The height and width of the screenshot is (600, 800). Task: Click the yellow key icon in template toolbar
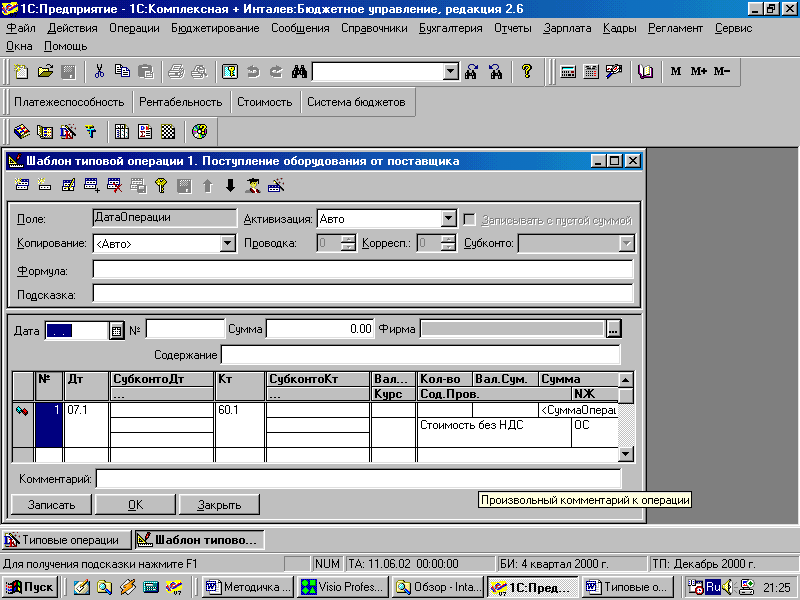tap(161, 185)
